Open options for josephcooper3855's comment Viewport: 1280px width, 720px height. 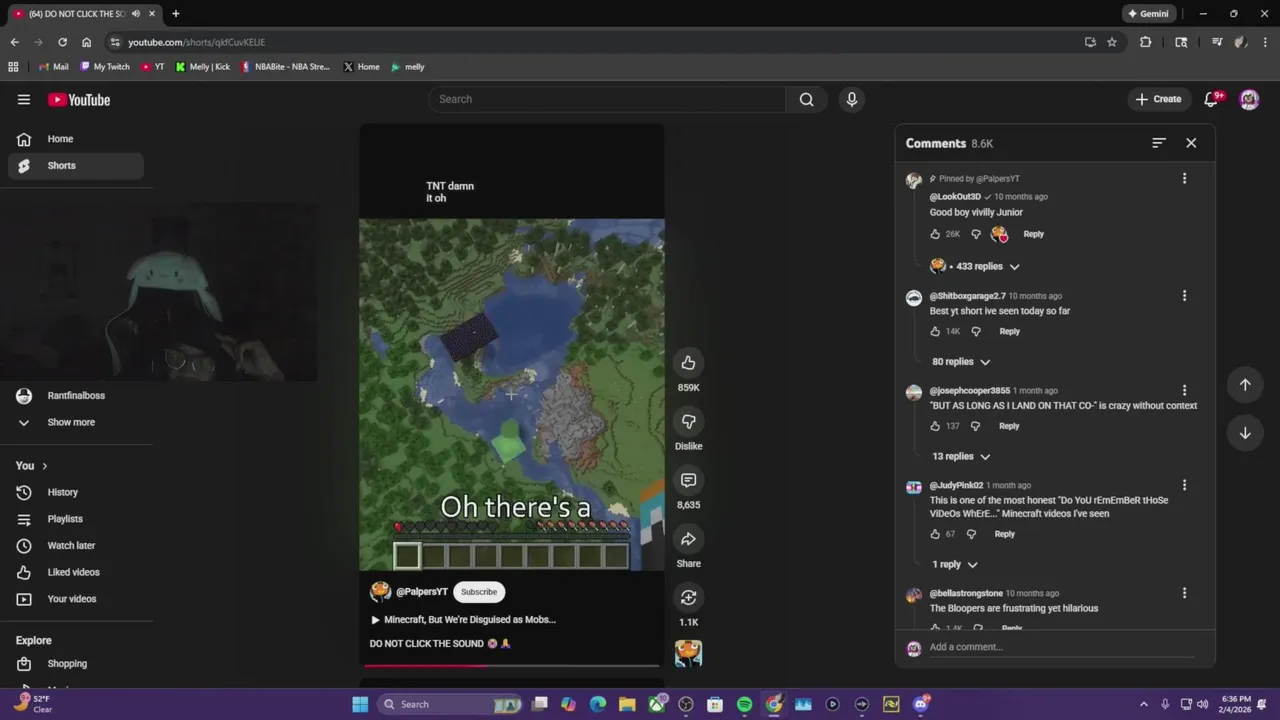coord(1184,390)
